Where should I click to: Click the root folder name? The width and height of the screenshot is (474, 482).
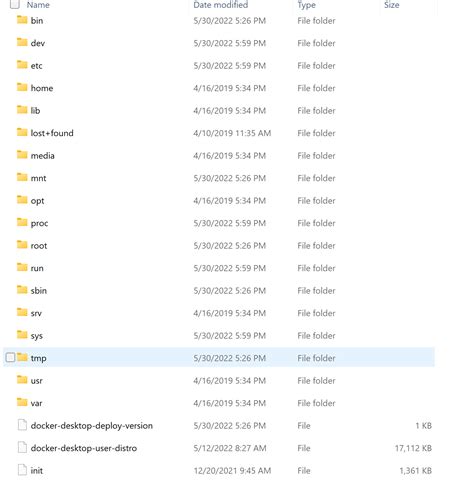coord(39,246)
